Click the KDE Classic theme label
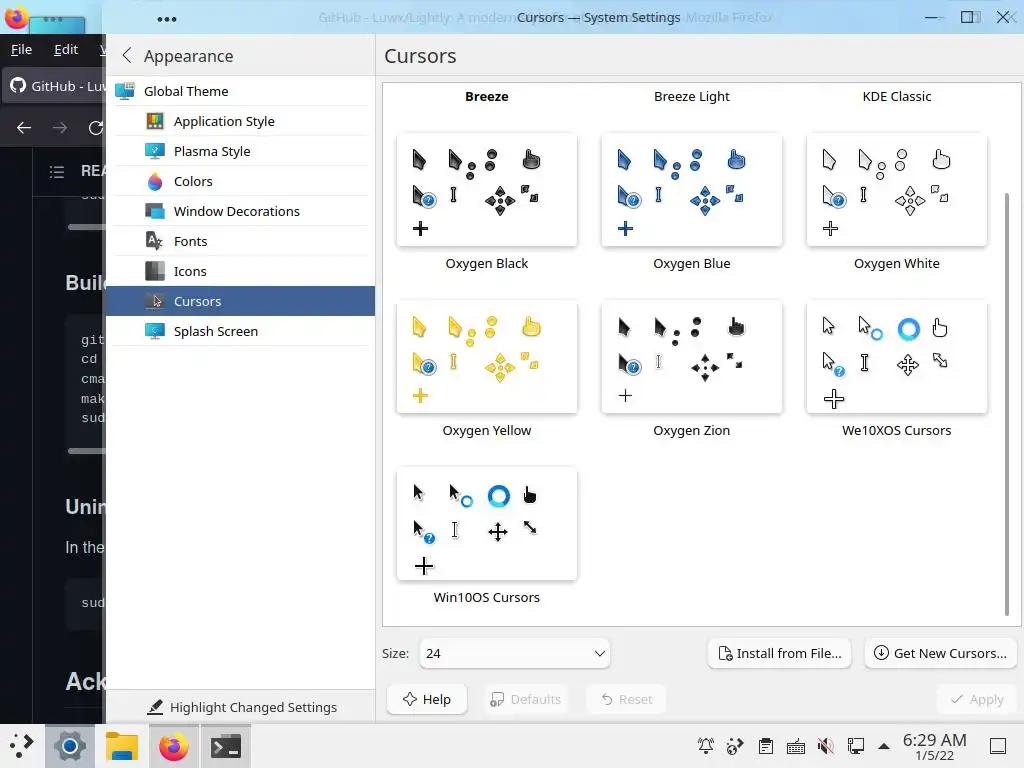The image size is (1024, 768). point(897,97)
